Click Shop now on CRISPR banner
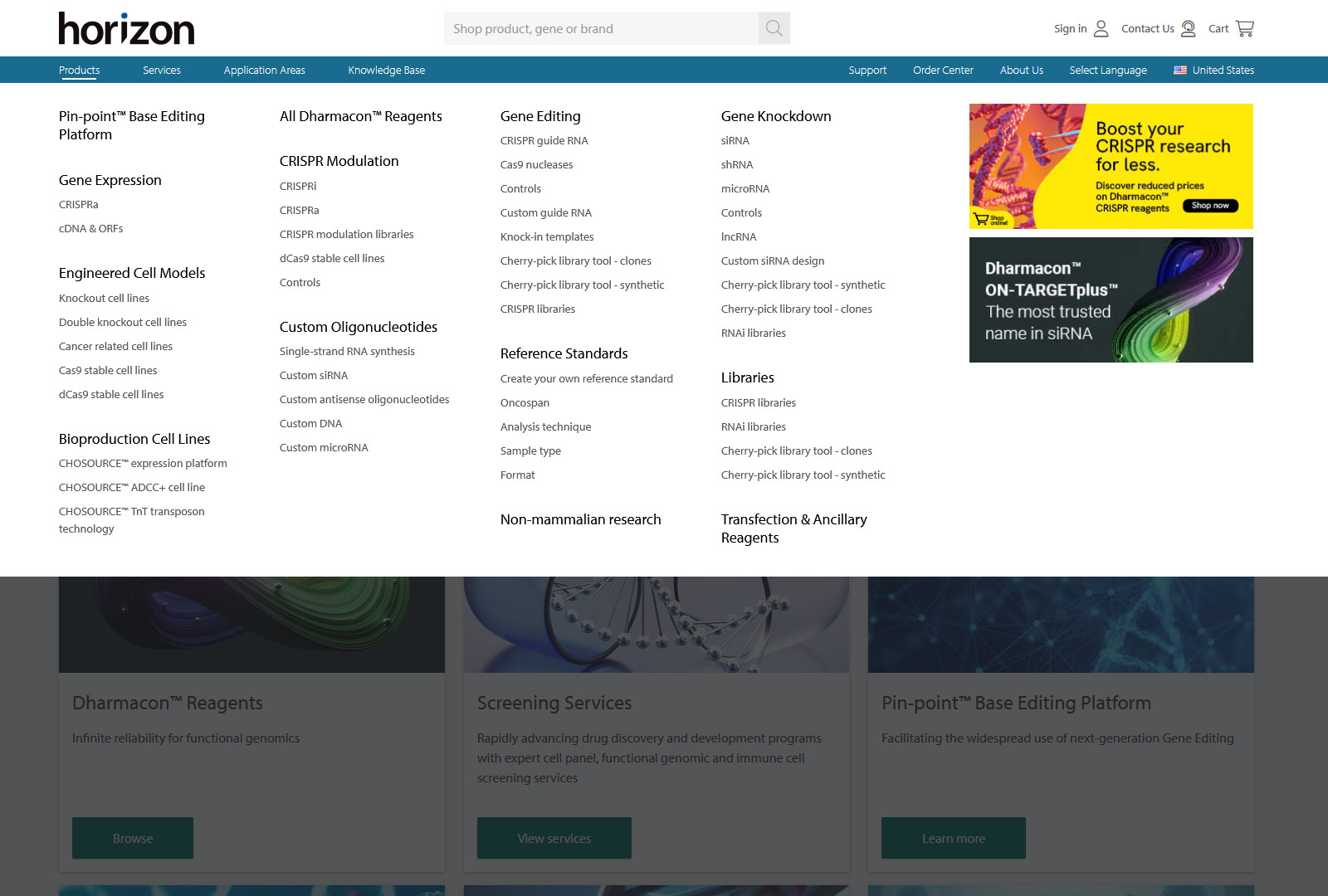The width and height of the screenshot is (1328, 896). 1210,206
